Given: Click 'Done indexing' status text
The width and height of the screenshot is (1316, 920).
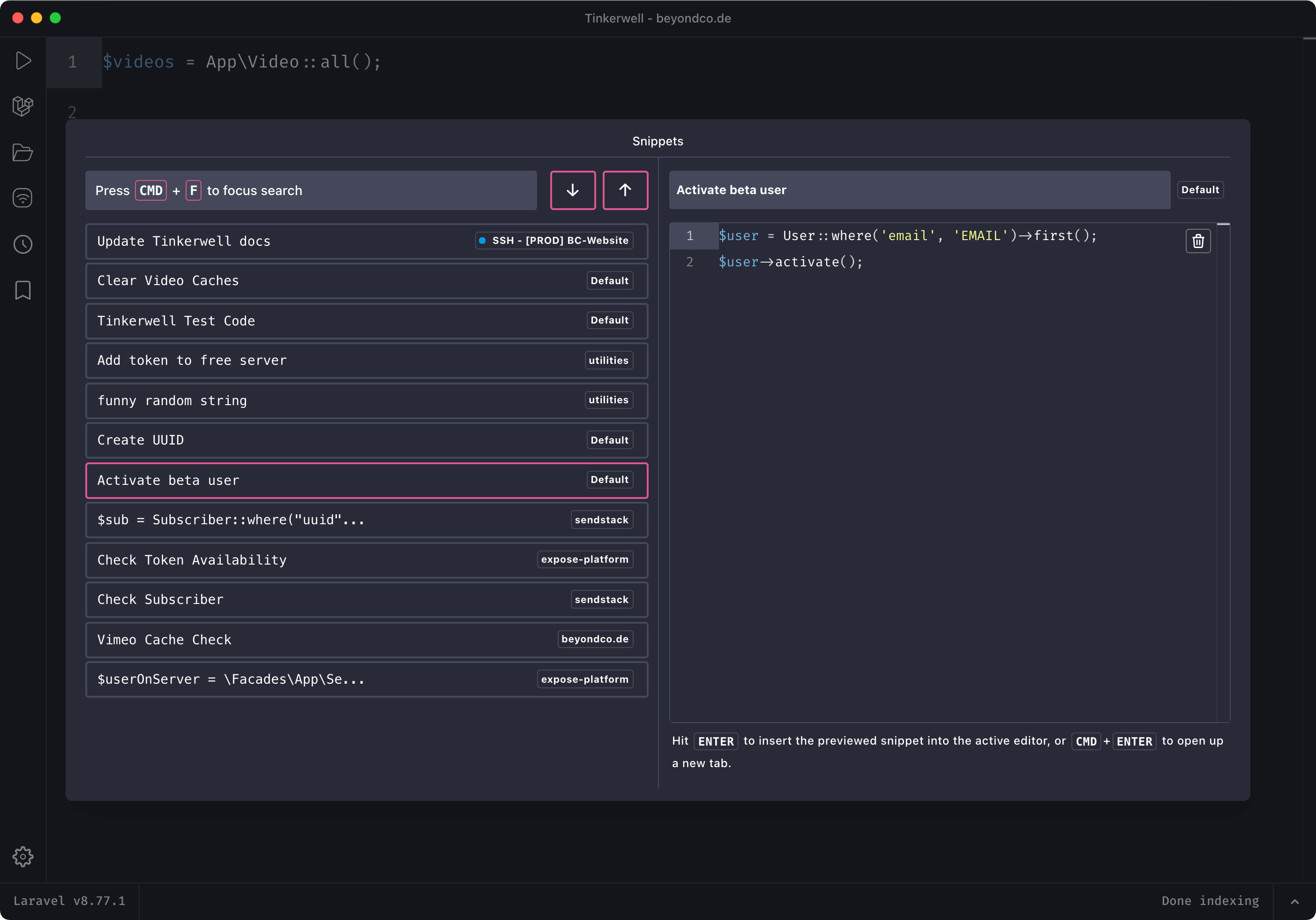Looking at the screenshot, I should 1210,901.
